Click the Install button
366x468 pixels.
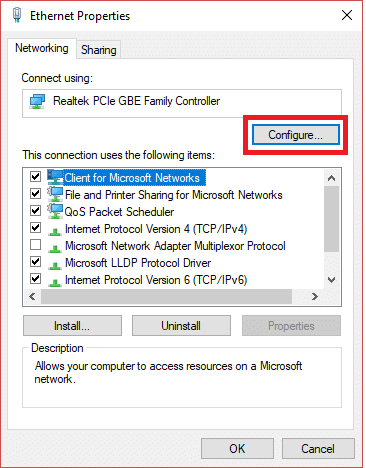[72, 326]
